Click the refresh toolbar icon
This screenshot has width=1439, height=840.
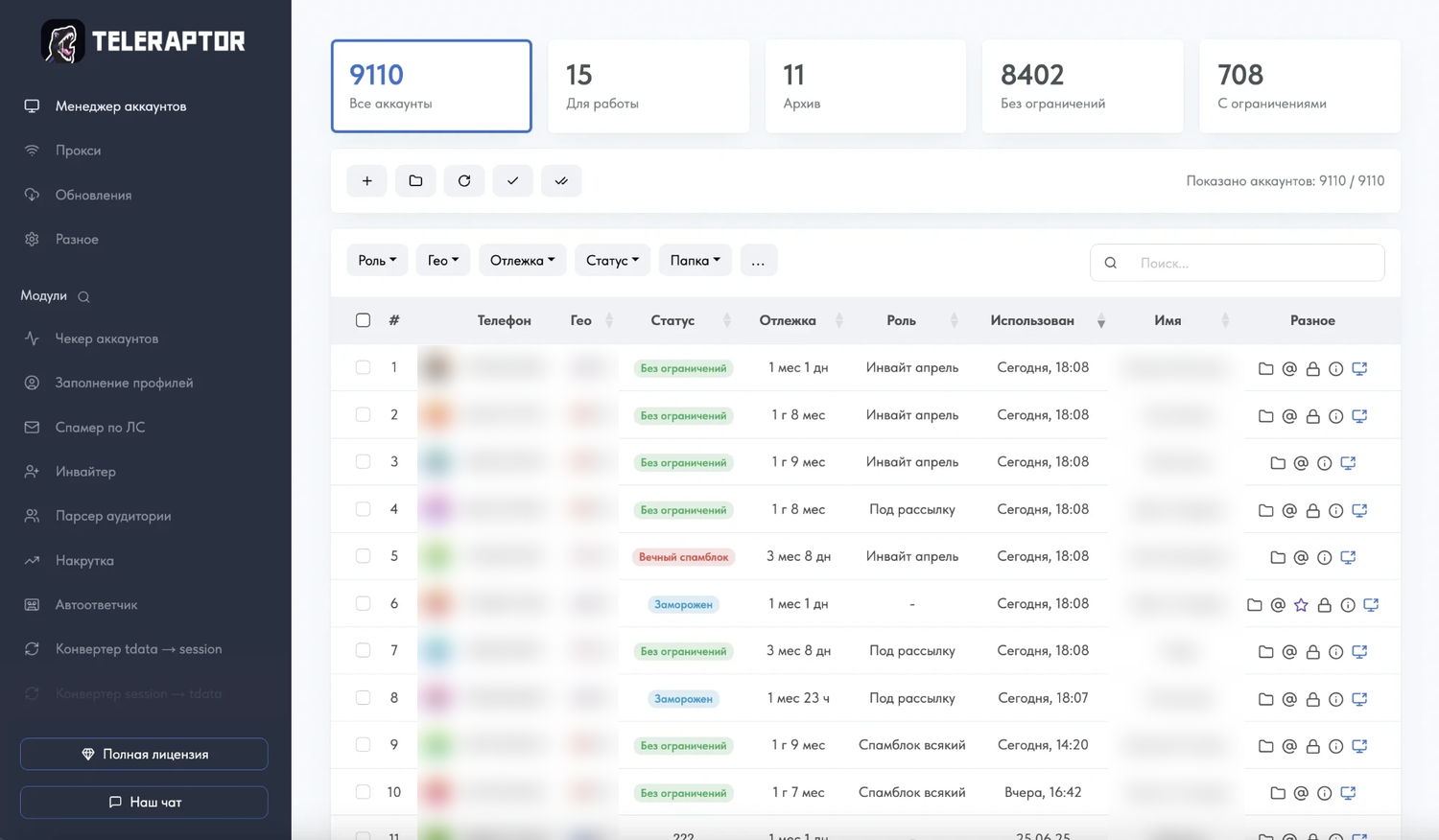click(x=464, y=180)
